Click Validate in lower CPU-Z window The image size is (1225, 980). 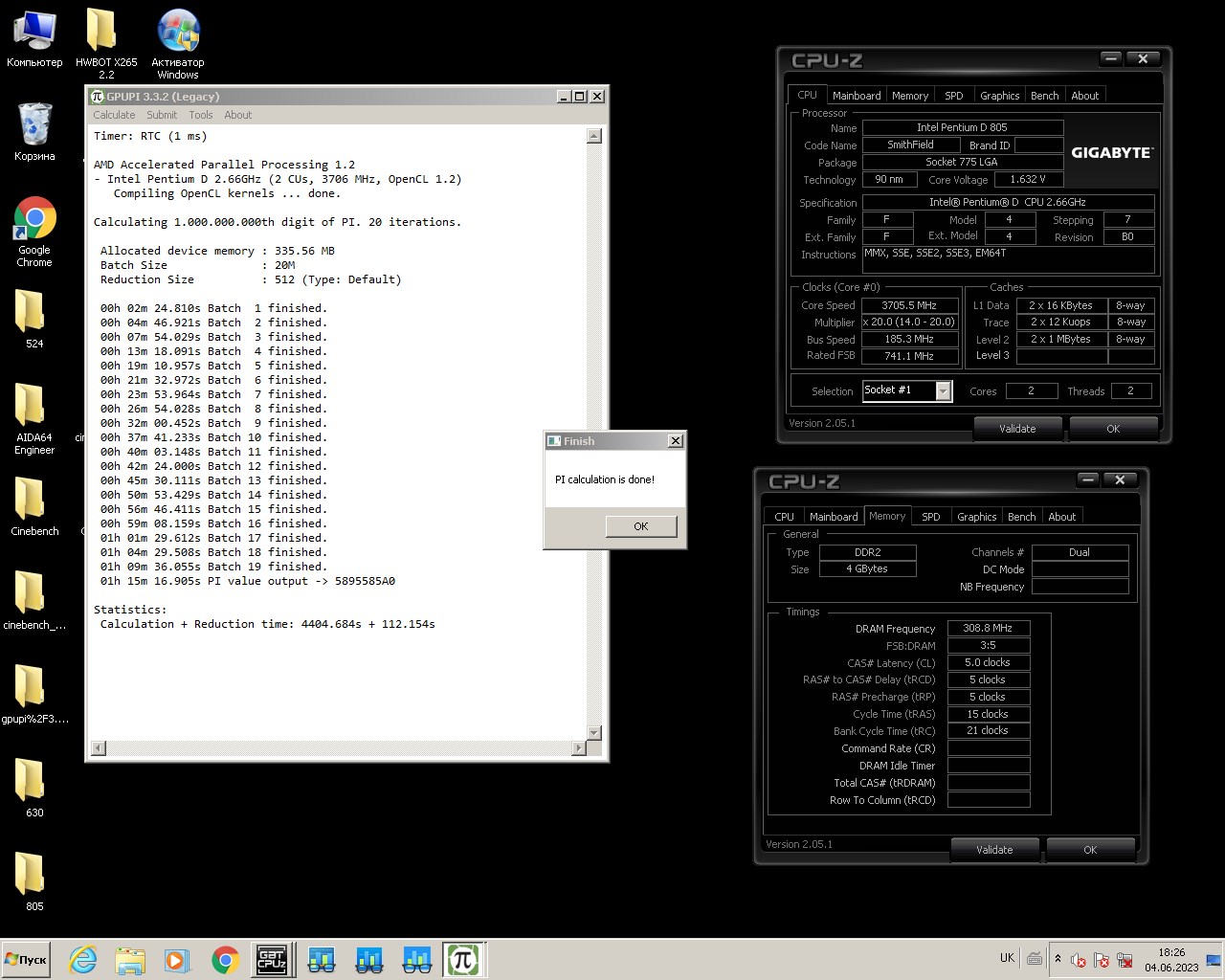pos(994,850)
